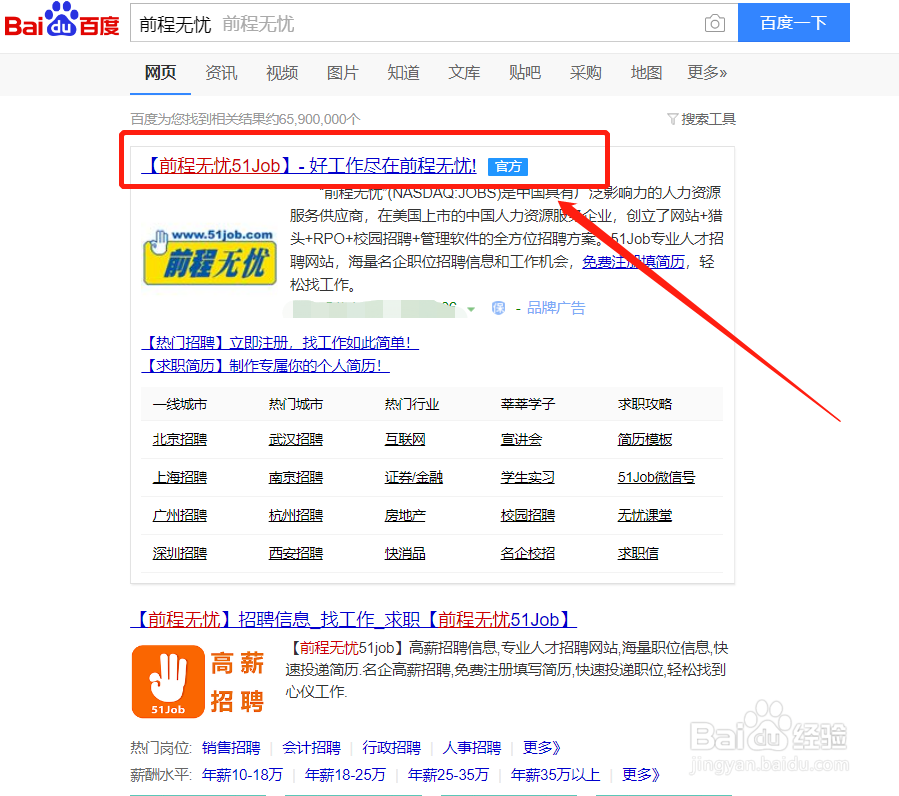The image size is (899, 796).
Task: Open 西安招聘 link
Action: (296, 553)
